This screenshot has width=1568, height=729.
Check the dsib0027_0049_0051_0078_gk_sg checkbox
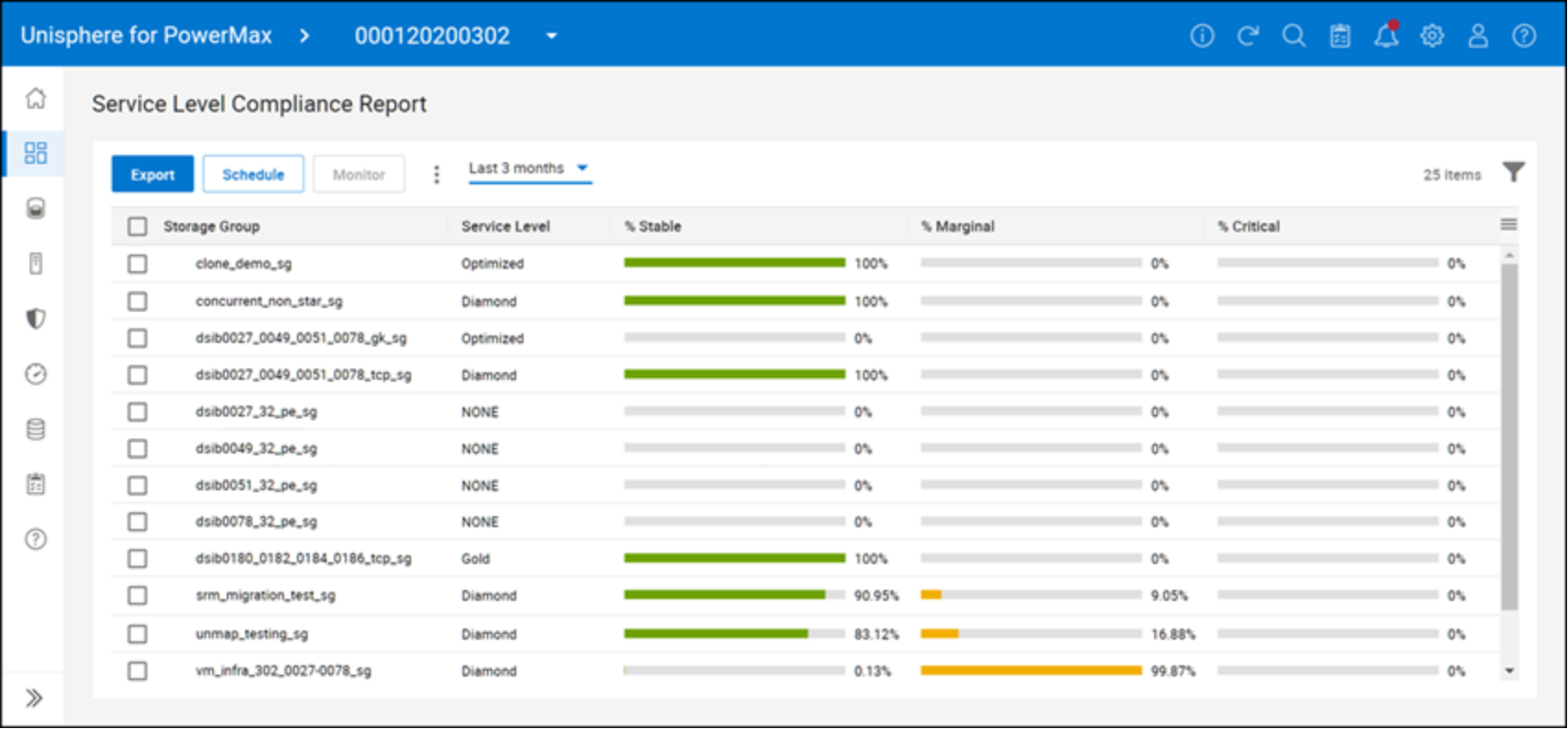click(137, 338)
